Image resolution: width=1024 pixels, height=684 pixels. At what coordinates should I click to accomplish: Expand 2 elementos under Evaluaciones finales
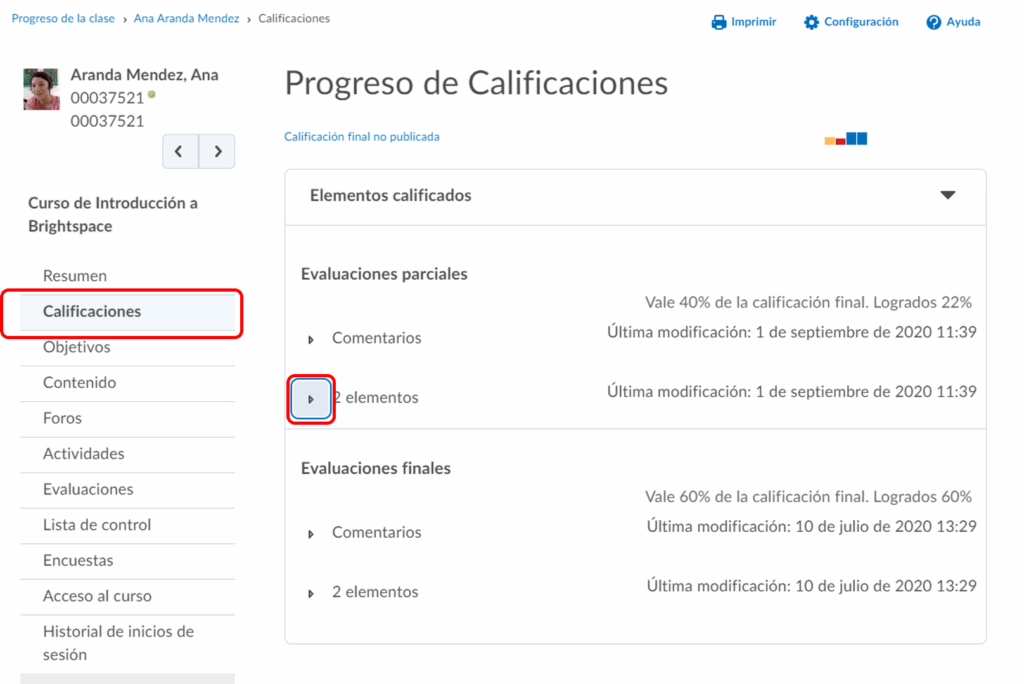click(x=311, y=593)
